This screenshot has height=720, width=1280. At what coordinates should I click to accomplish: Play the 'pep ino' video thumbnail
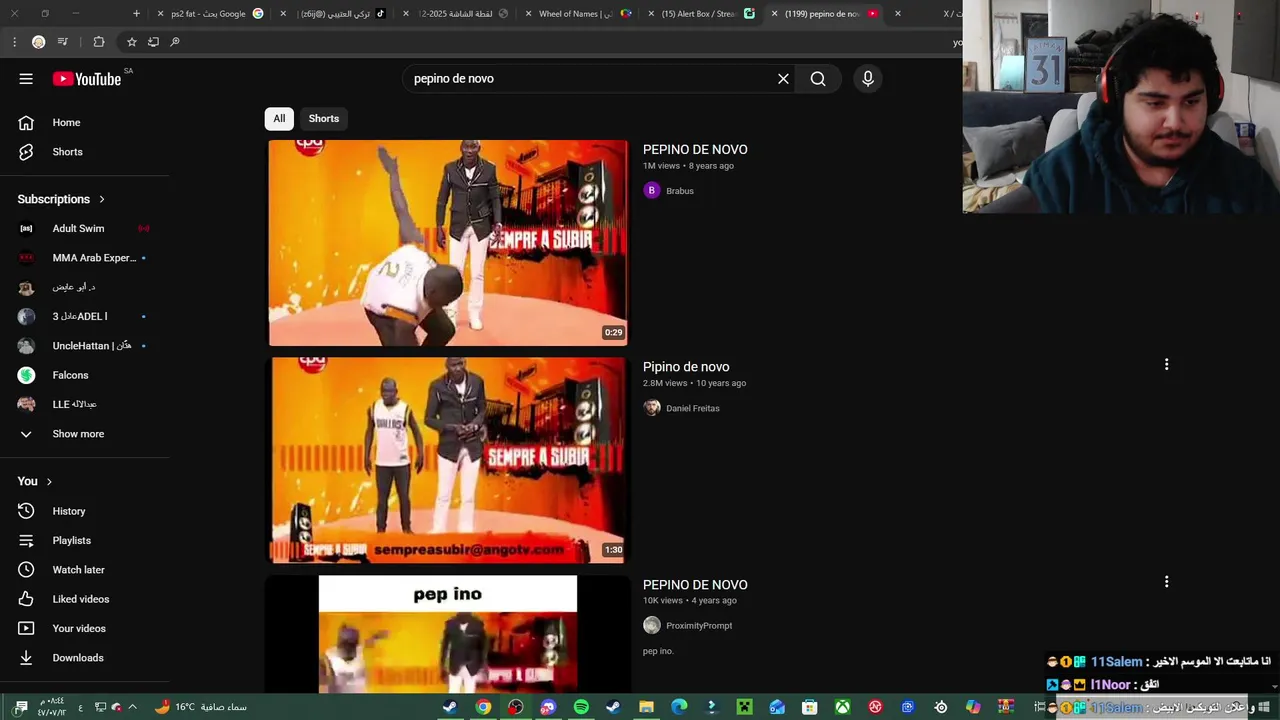pyautogui.click(x=447, y=634)
